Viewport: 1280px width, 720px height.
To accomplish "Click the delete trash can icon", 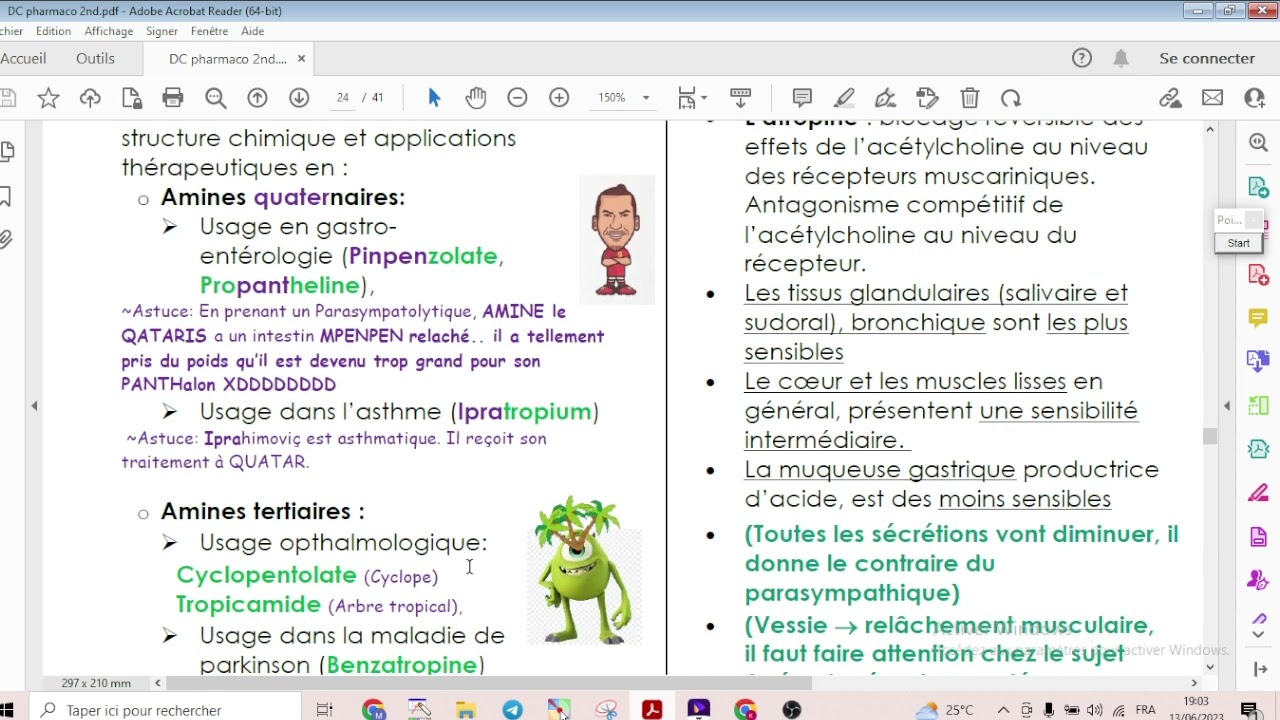I will (969, 98).
